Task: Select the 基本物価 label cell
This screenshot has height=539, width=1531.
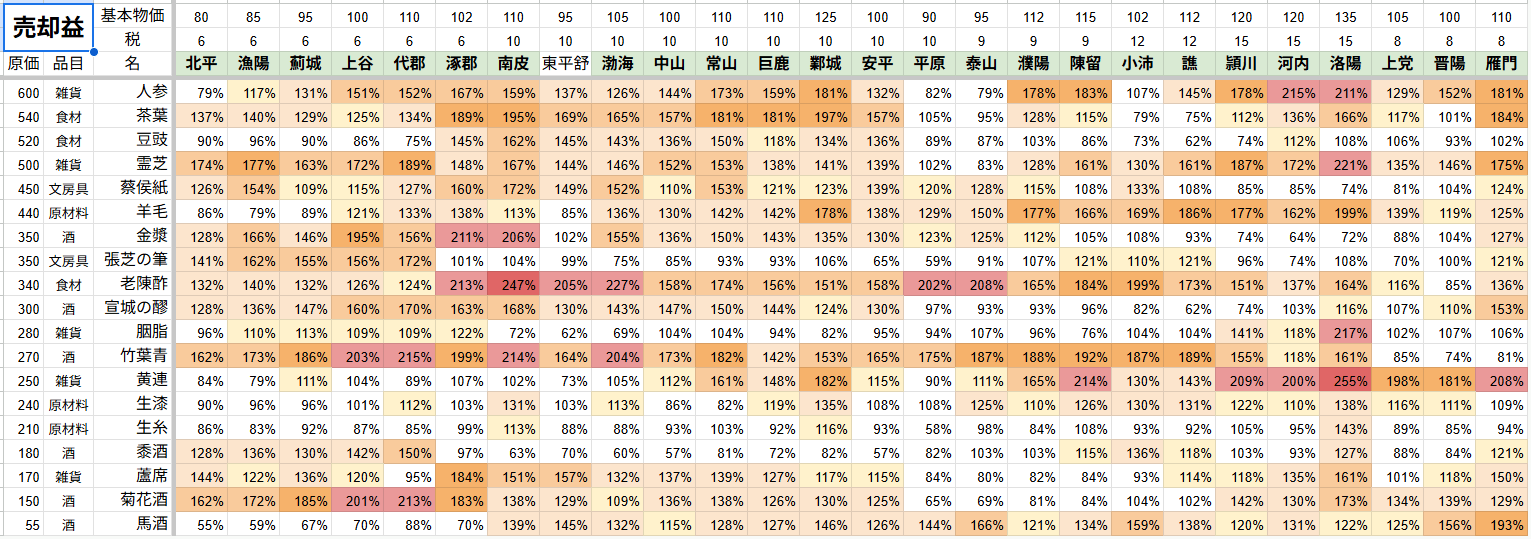Action: point(133,16)
